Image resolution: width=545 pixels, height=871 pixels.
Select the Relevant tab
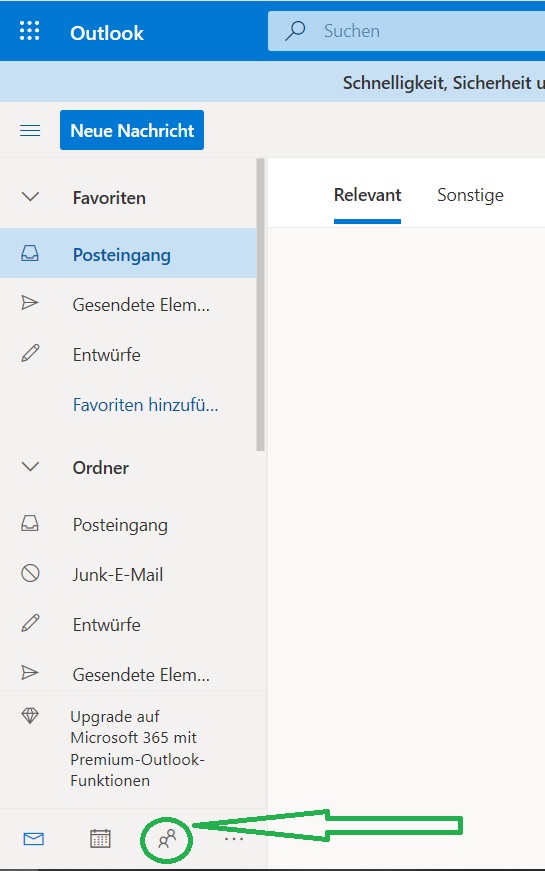pos(367,195)
